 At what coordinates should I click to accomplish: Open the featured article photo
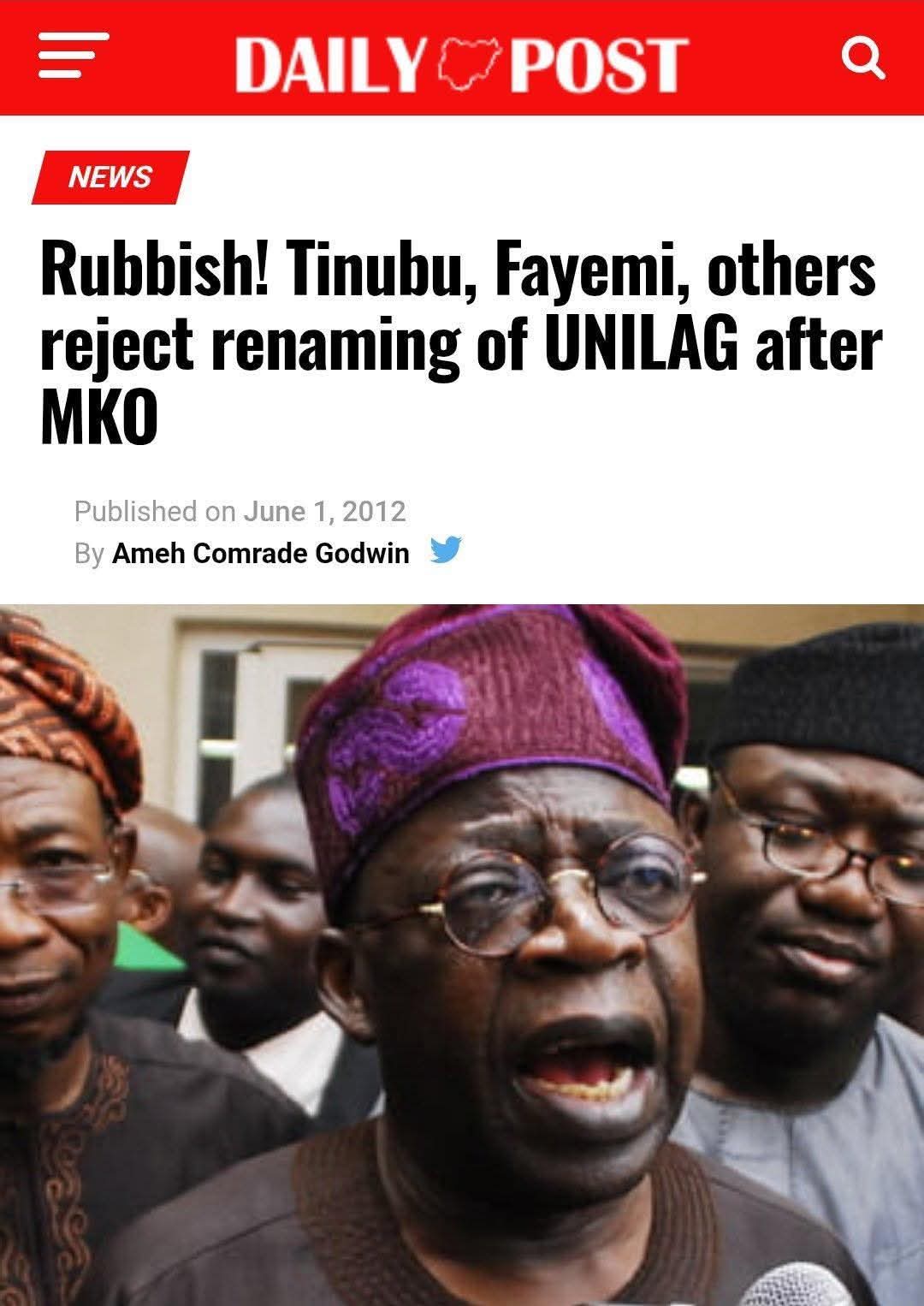pos(462,954)
